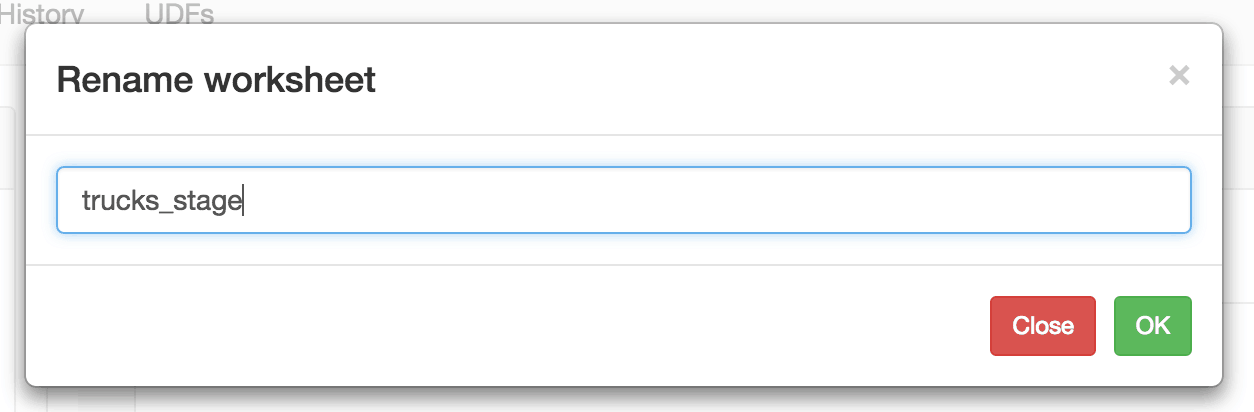The height and width of the screenshot is (412, 1254).
Task: Confirm the rename with the OK button
Action: click(x=1153, y=326)
